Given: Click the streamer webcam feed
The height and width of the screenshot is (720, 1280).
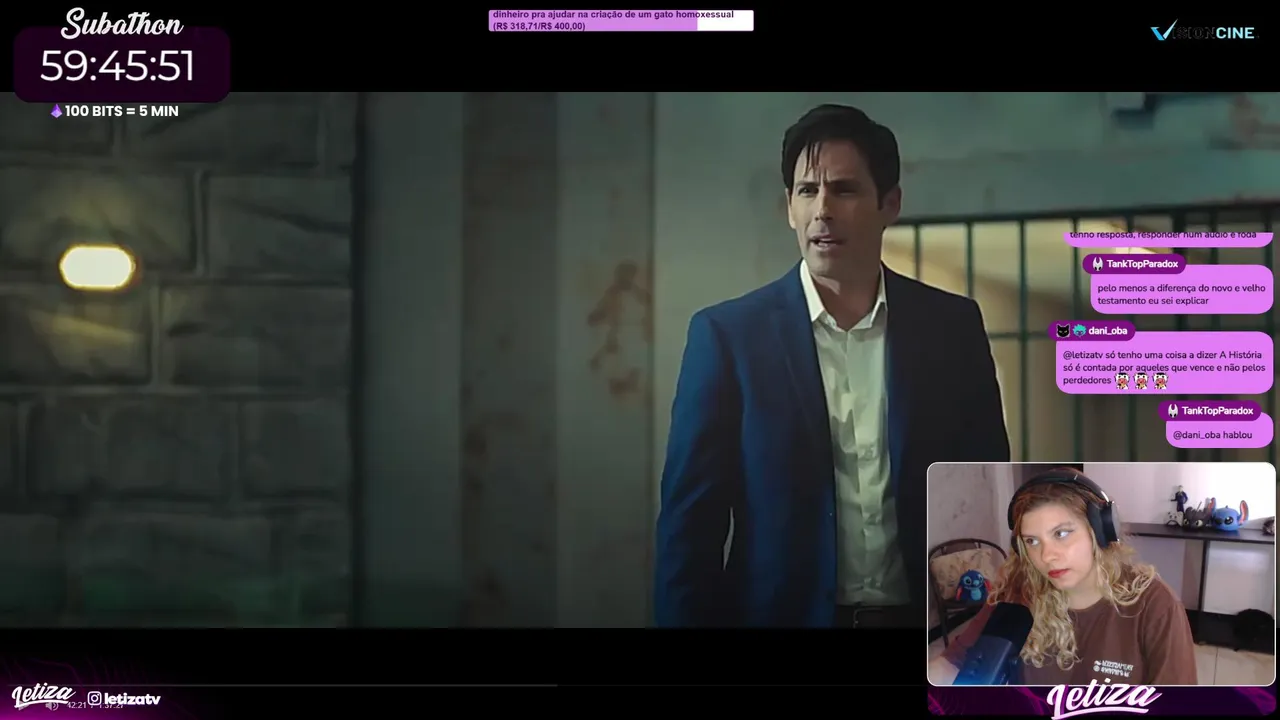Looking at the screenshot, I should point(1101,574).
